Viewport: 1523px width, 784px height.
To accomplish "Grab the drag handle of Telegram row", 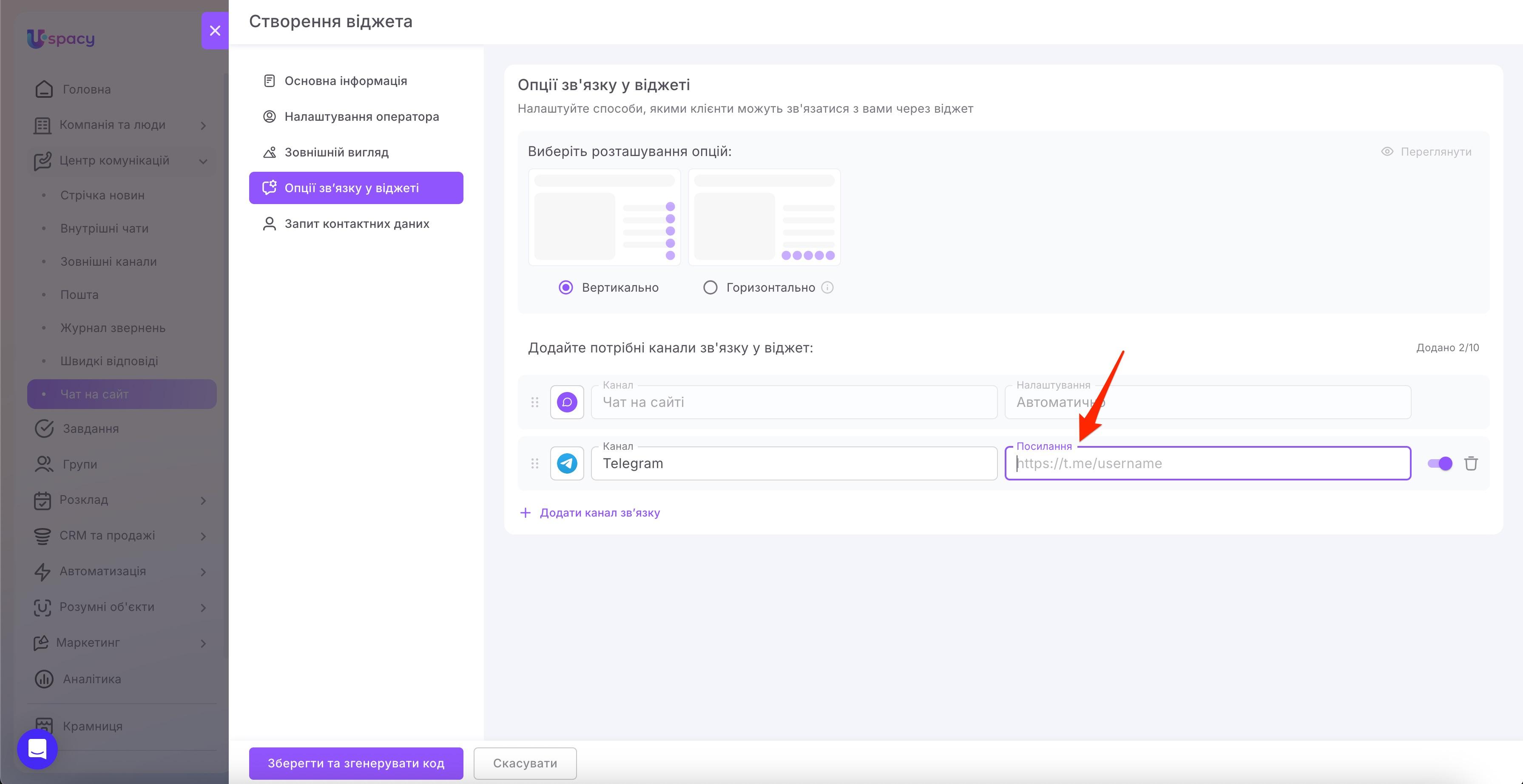I will tap(534, 463).
